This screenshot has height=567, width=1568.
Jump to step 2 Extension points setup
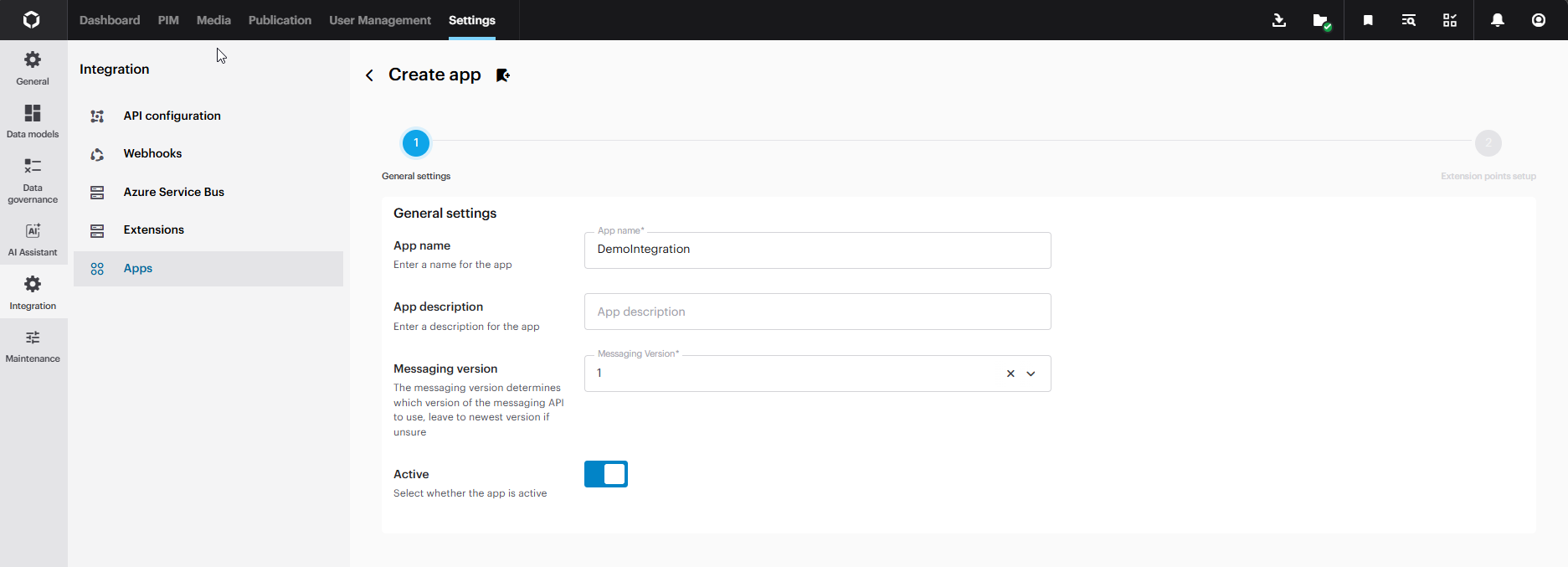[x=1488, y=143]
